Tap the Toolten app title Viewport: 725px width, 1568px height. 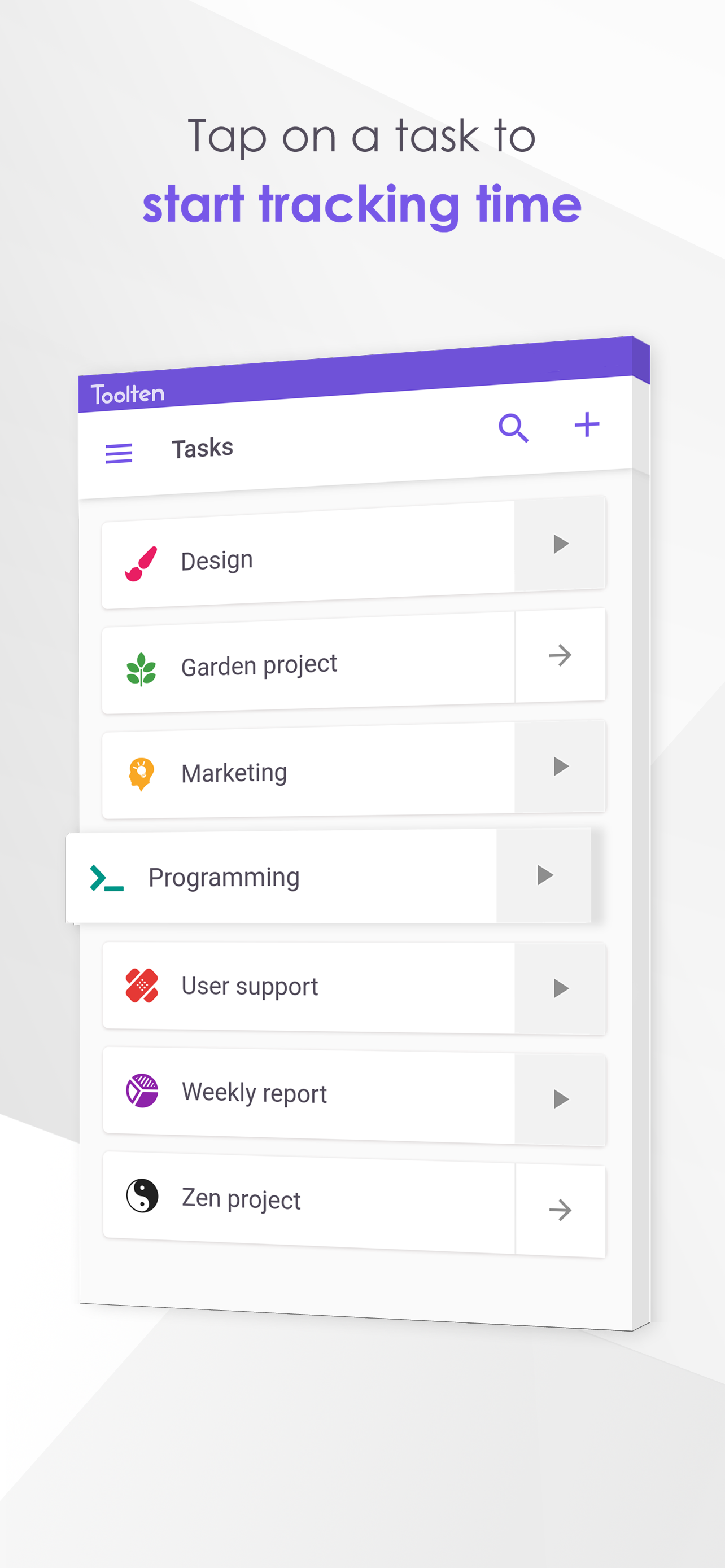pyautogui.click(x=127, y=394)
